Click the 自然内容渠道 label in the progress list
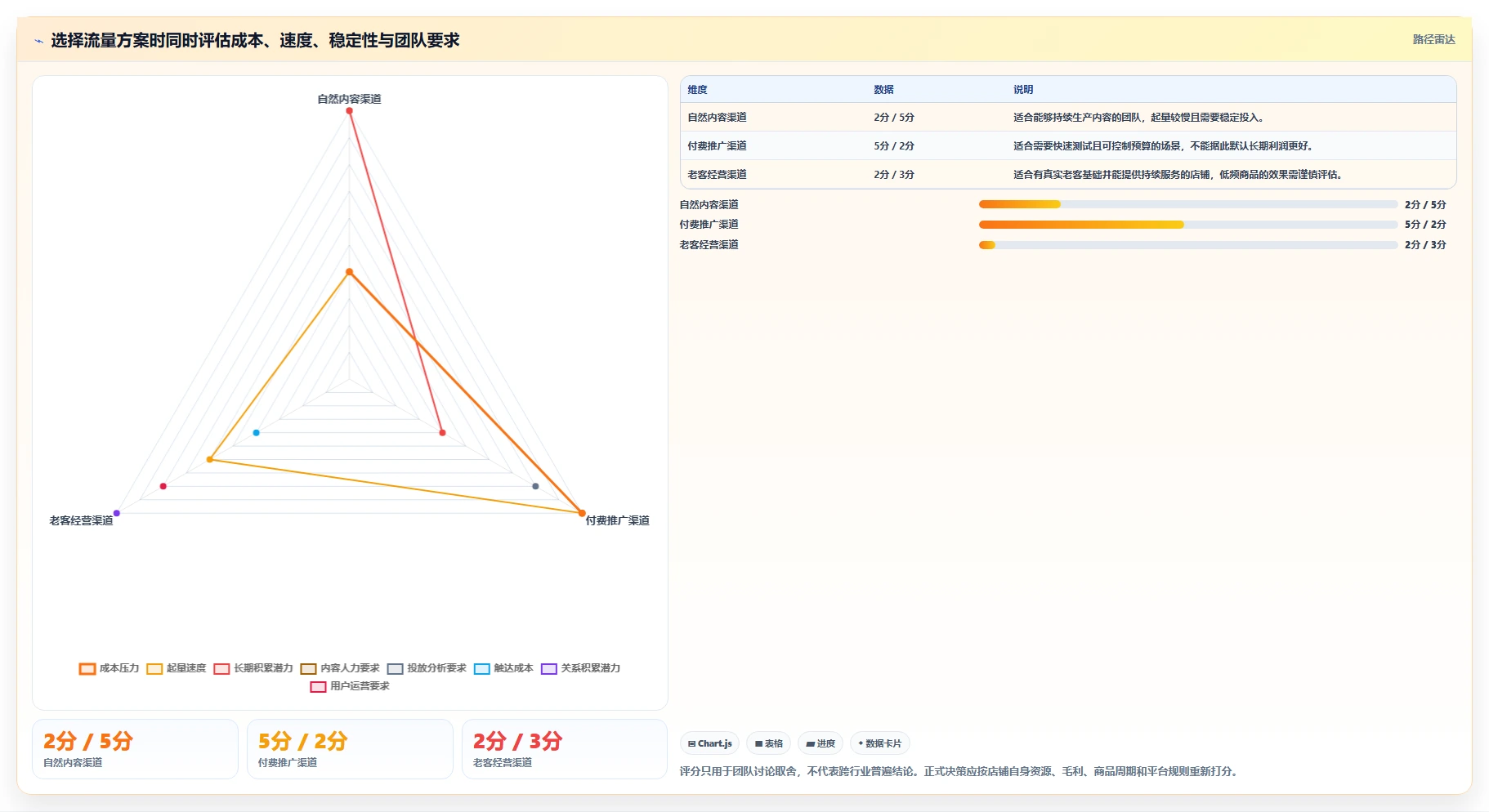The image size is (1489, 812). click(709, 205)
